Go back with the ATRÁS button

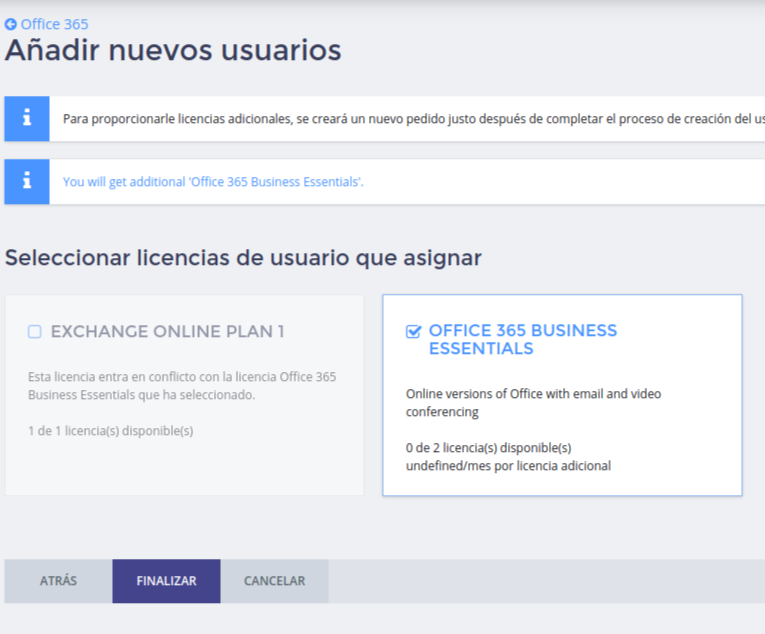click(x=59, y=581)
